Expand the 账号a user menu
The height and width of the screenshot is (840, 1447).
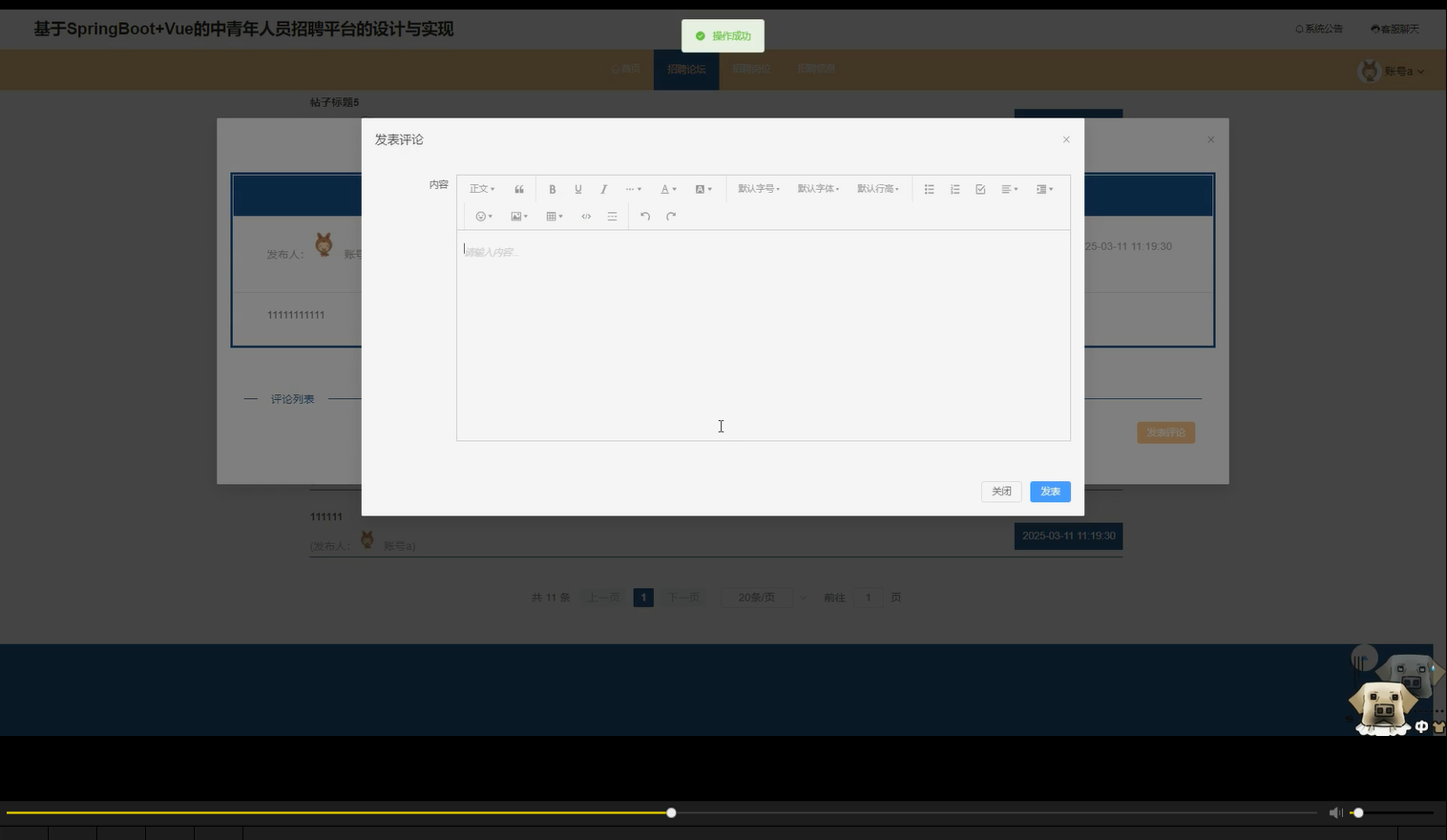coord(1404,72)
